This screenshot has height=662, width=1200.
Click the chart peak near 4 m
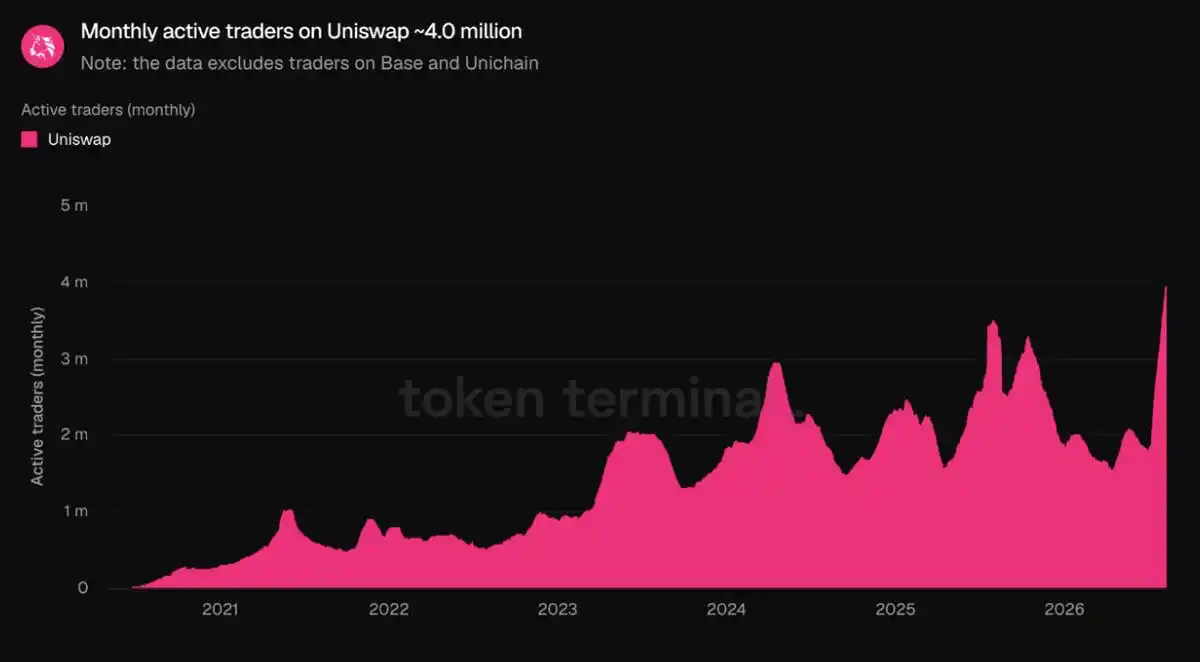click(1165, 288)
